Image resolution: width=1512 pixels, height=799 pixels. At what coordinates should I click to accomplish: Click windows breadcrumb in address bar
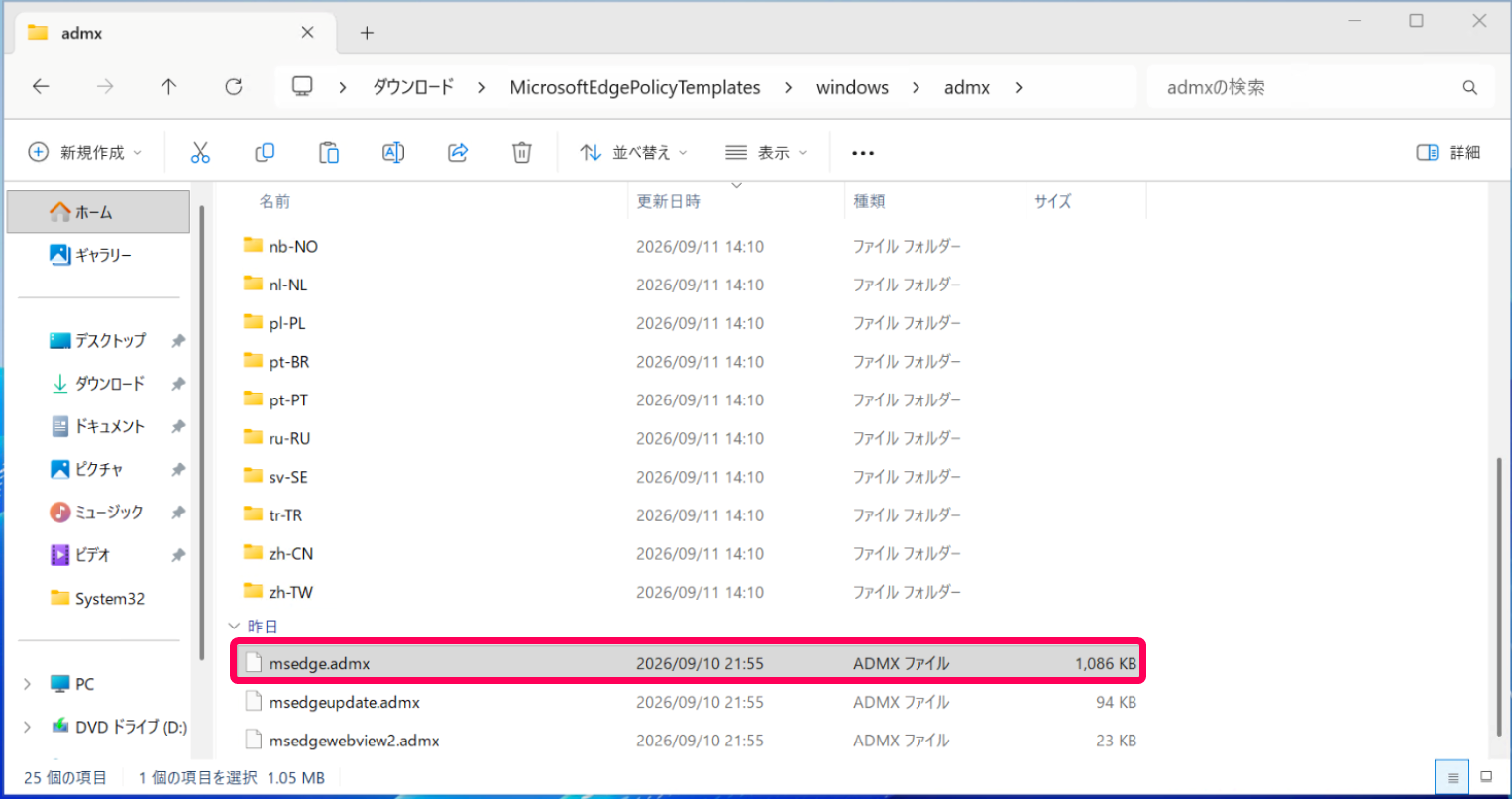tap(852, 87)
